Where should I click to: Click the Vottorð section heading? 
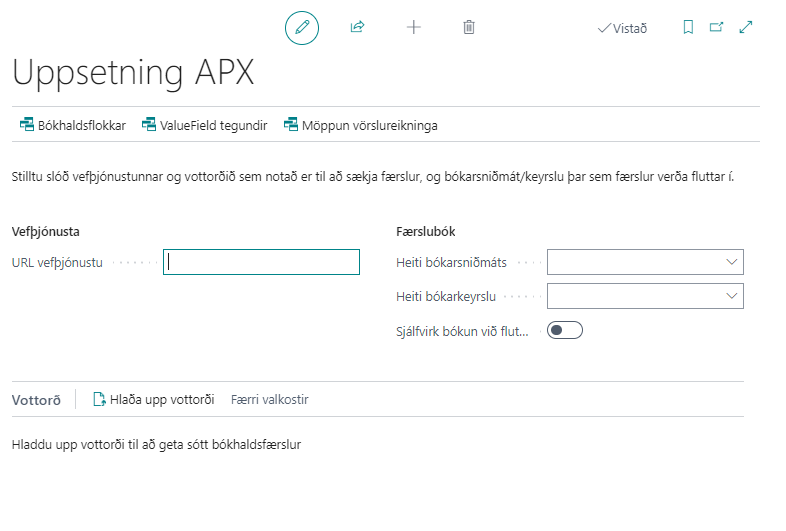click(x=36, y=400)
